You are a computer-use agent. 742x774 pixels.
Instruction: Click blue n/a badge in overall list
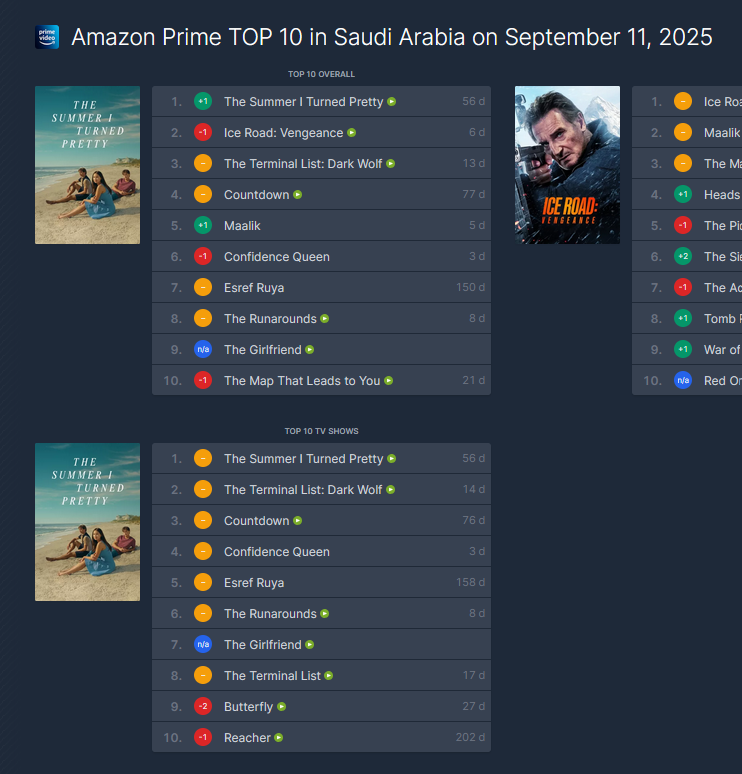[203, 350]
